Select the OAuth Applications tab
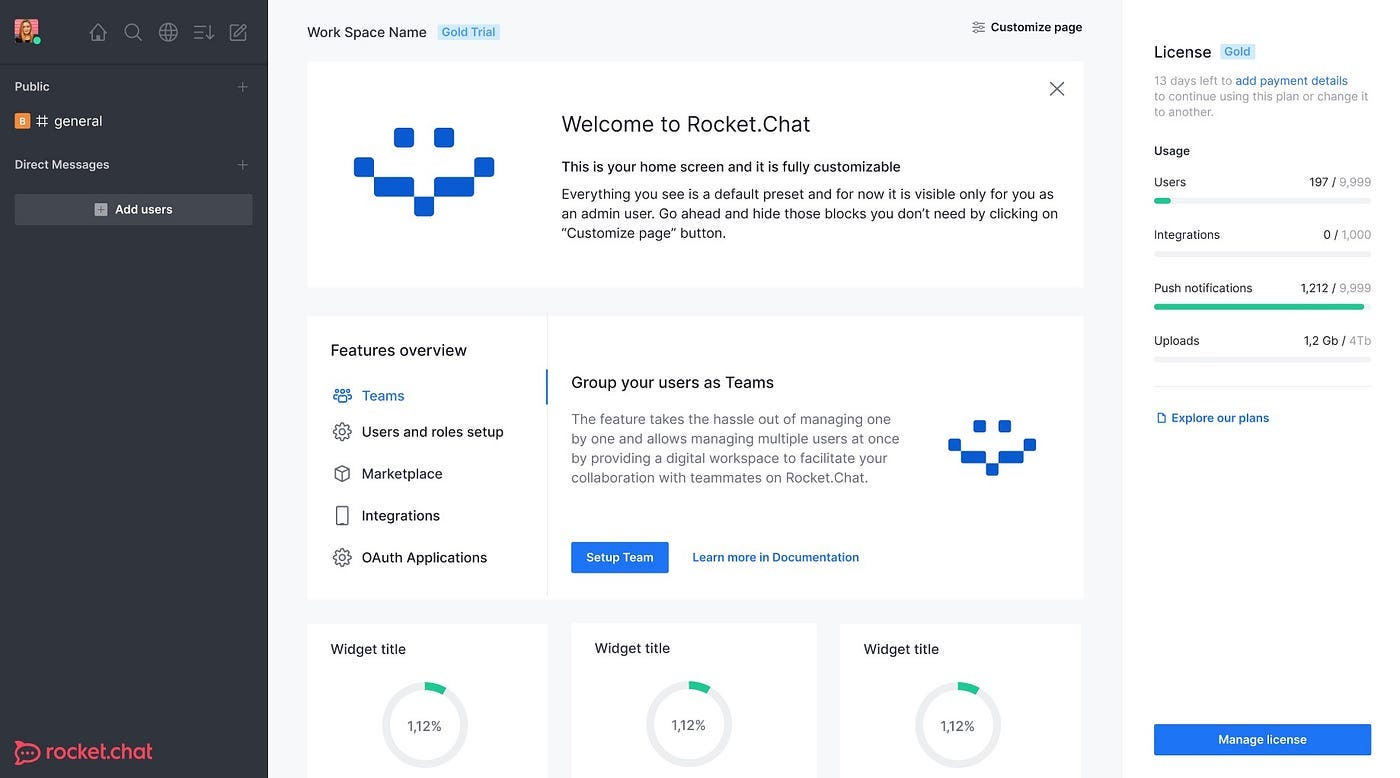 427,558
